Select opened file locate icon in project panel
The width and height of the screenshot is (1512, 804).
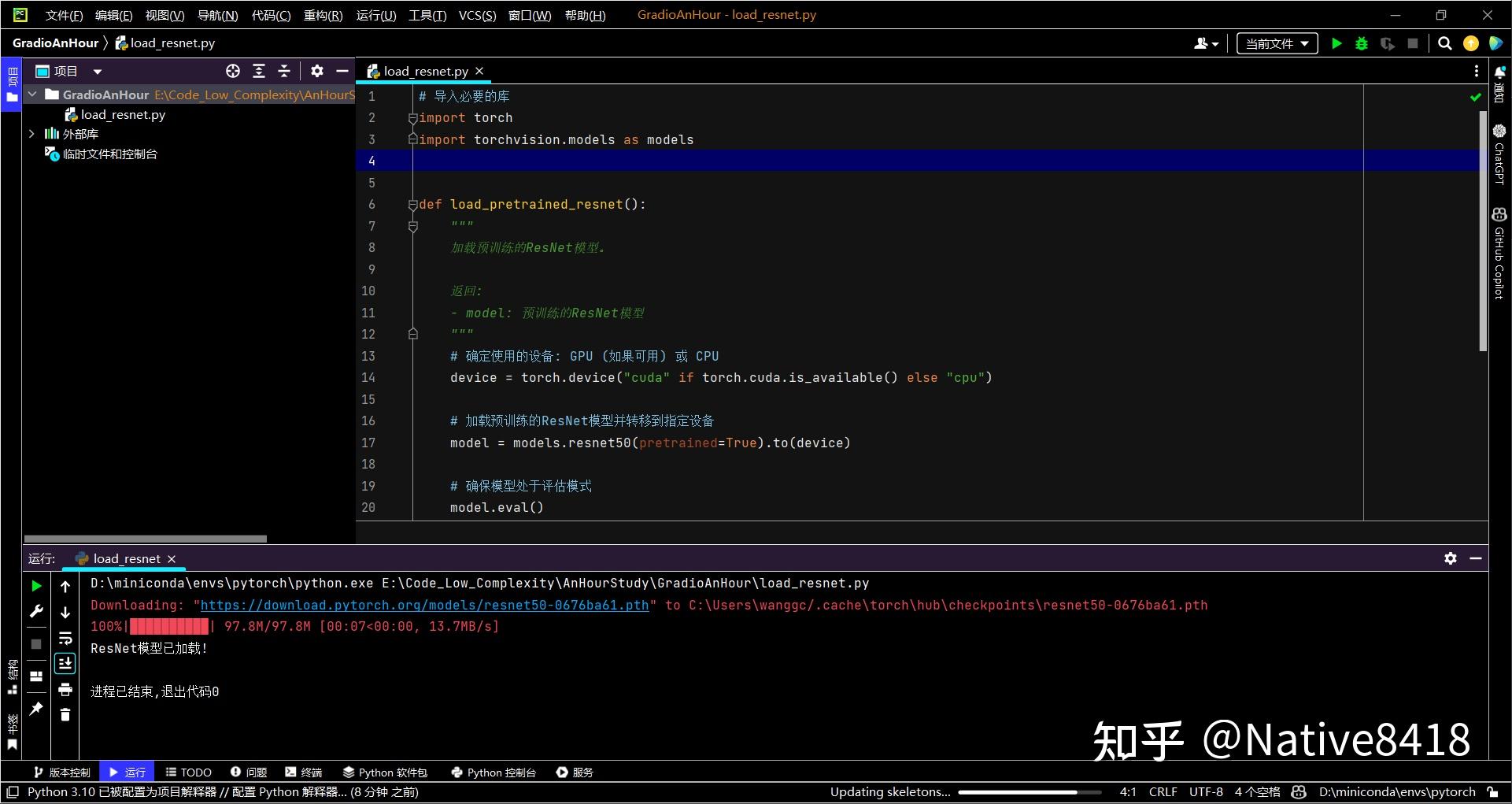coord(233,71)
